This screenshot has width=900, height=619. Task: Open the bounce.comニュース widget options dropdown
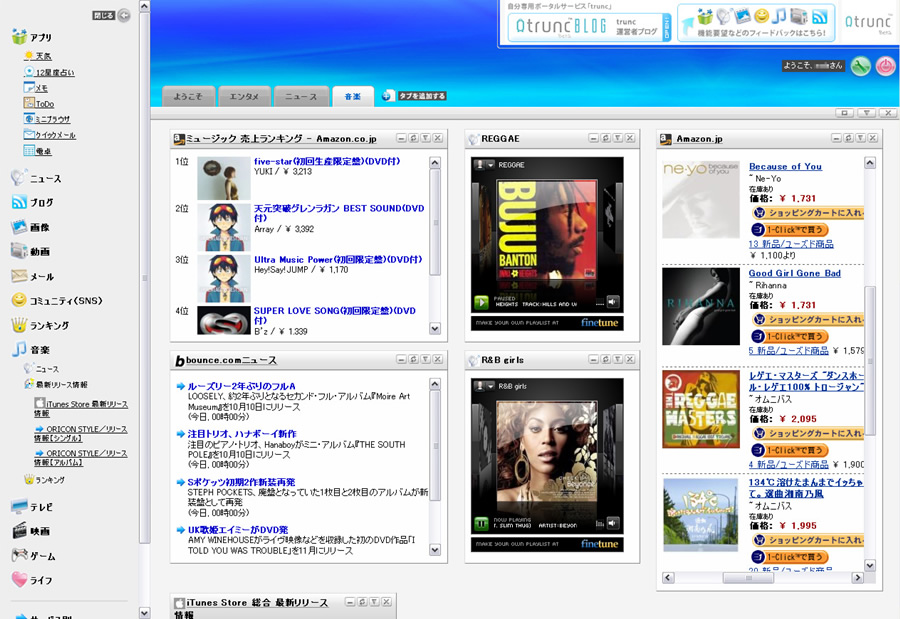point(425,359)
